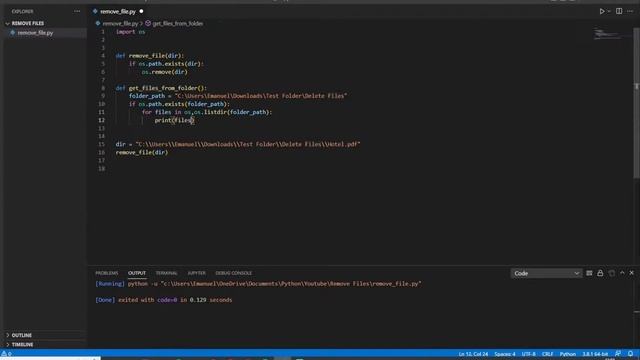The width and height of the screenshot is (640, 360).
Task: Switch to the JUPYTER panel tab
Action: click(196, 273)
